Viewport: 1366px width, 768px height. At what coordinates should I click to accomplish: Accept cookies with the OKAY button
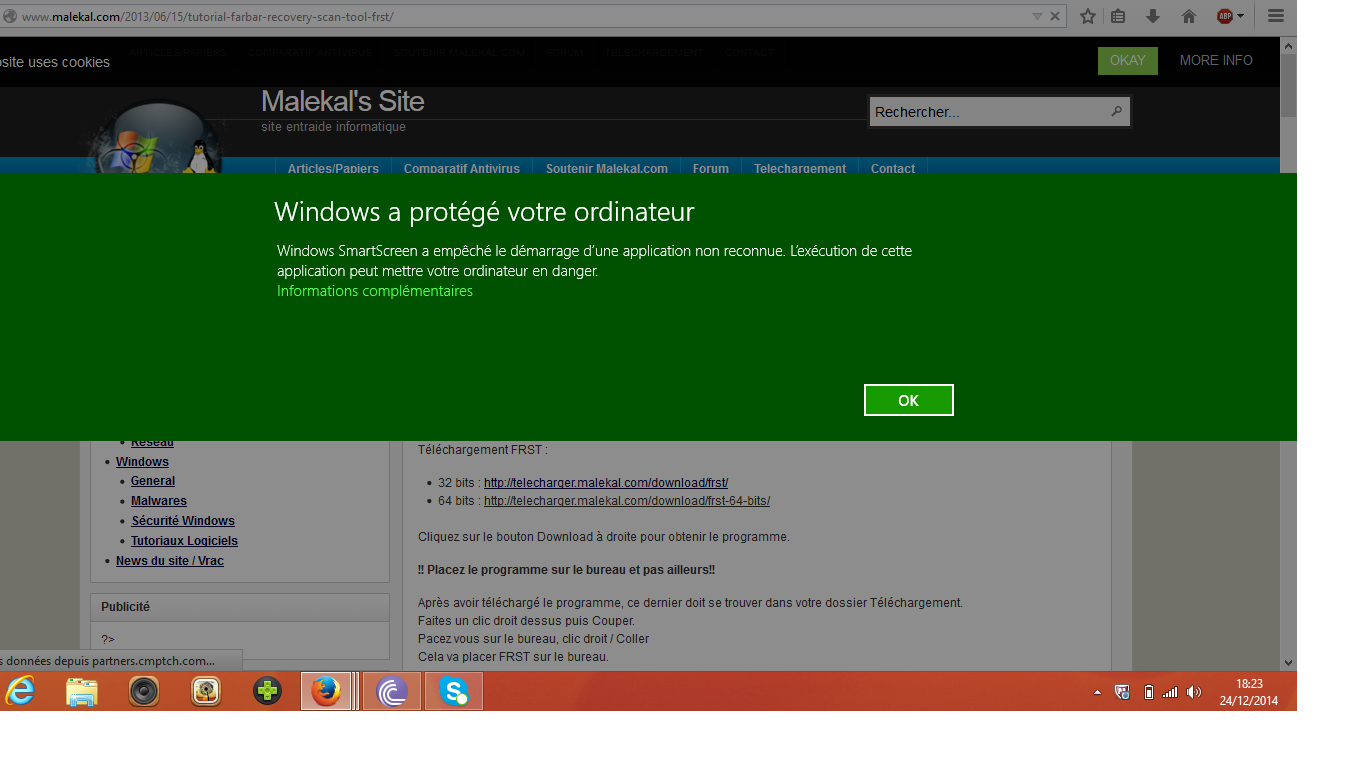pos(1127,61)
